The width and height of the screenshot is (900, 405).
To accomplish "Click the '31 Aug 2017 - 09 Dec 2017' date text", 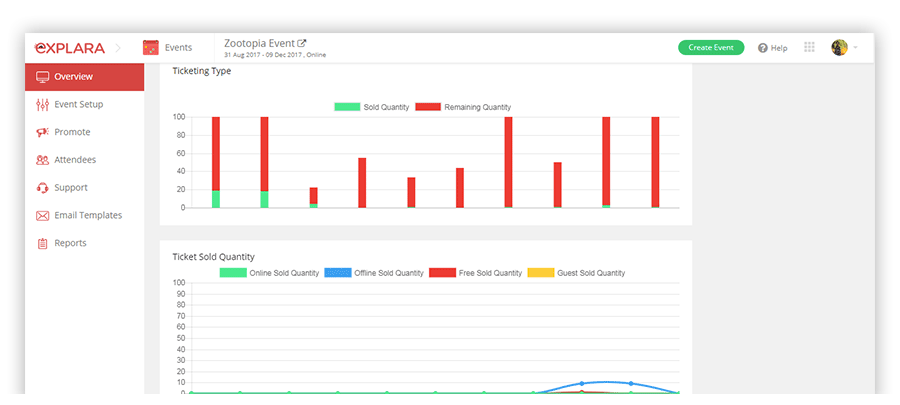I will pyautogui.click(x=263, y=55).
